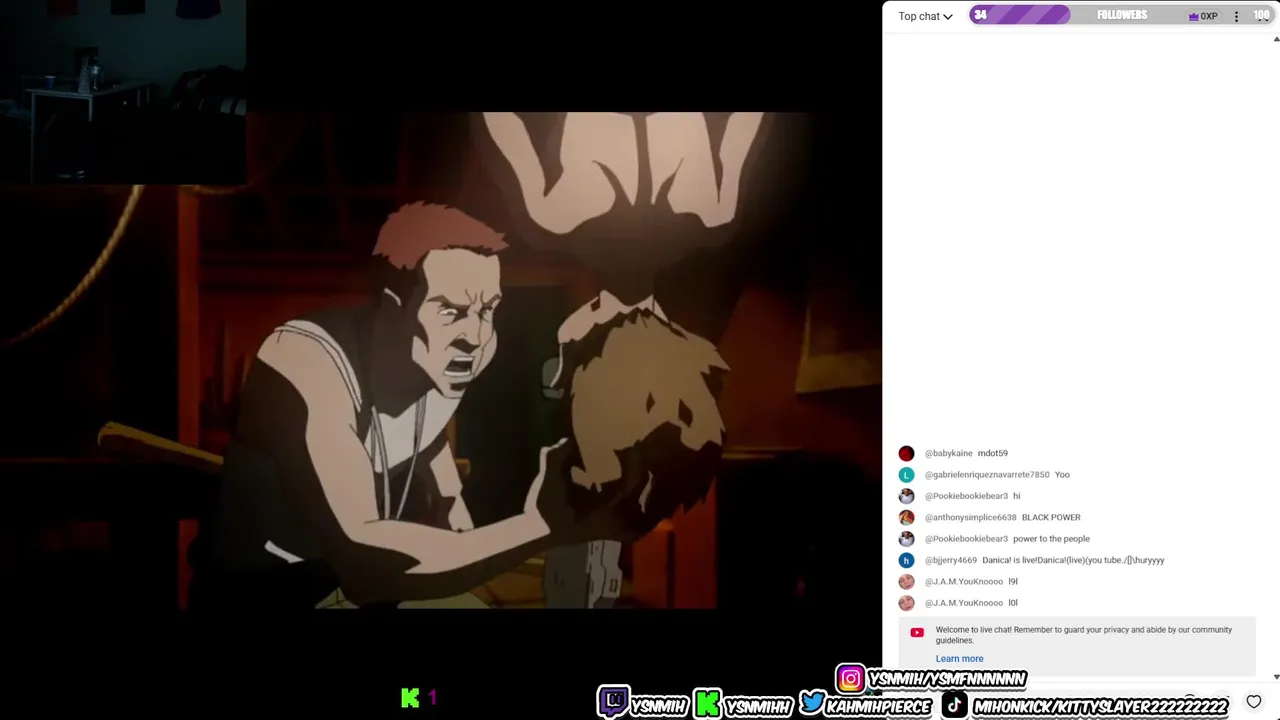The image size is (1280, 720).
Task: Click the heart reaction icon
Action: click(1254, 702)
